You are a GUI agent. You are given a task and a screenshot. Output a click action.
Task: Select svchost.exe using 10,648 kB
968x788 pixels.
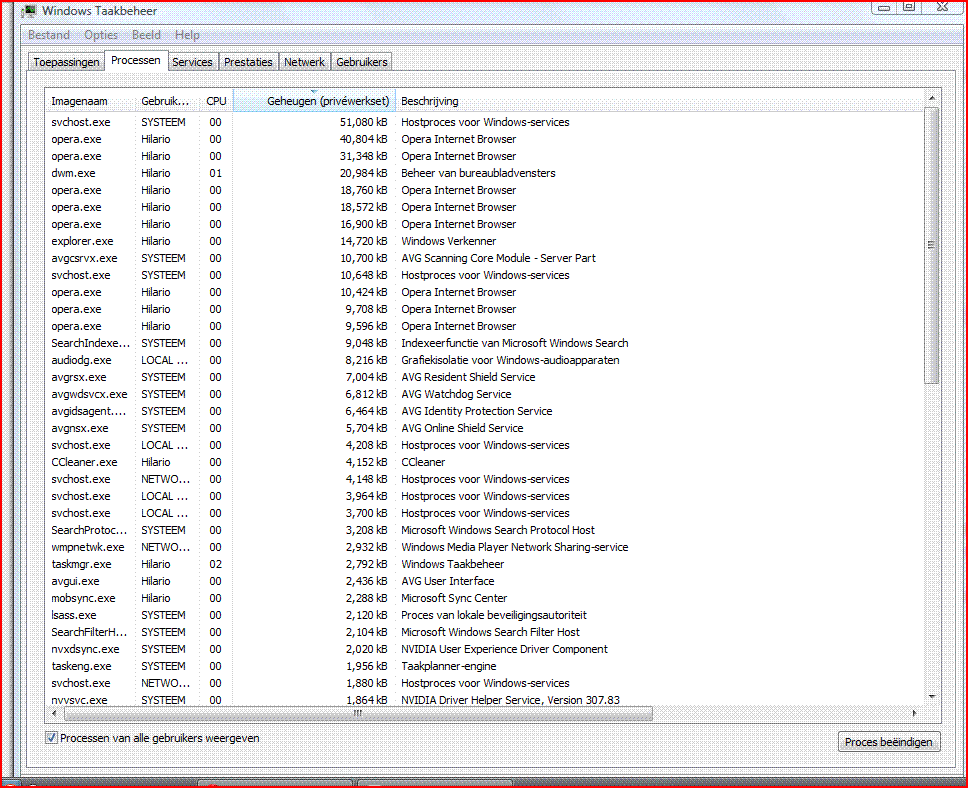(484, 275)
